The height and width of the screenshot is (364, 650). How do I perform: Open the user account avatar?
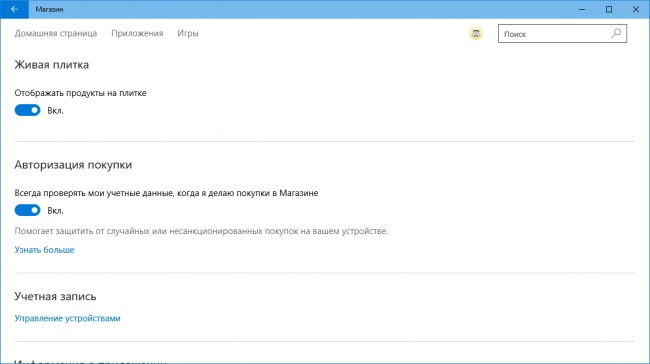click(x=476, y=34)
